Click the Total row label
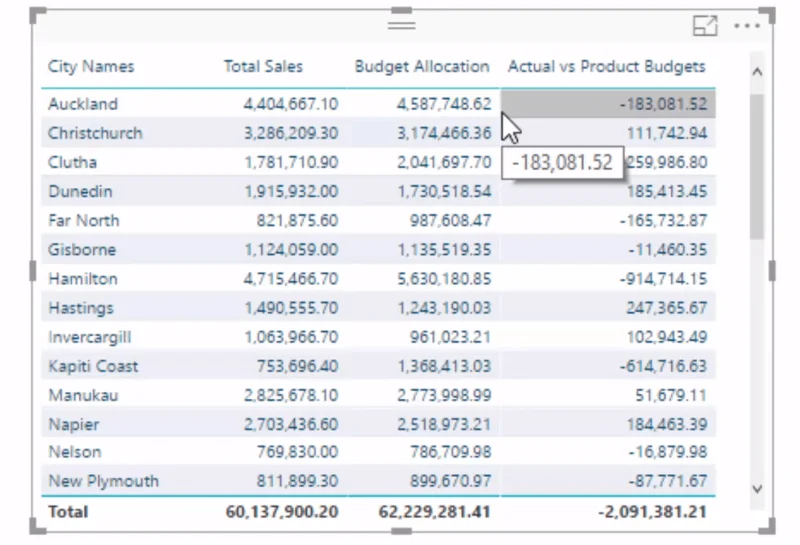The width and height of the screenshot is (800, 545). pyautogui.click(x=68, y=511)
